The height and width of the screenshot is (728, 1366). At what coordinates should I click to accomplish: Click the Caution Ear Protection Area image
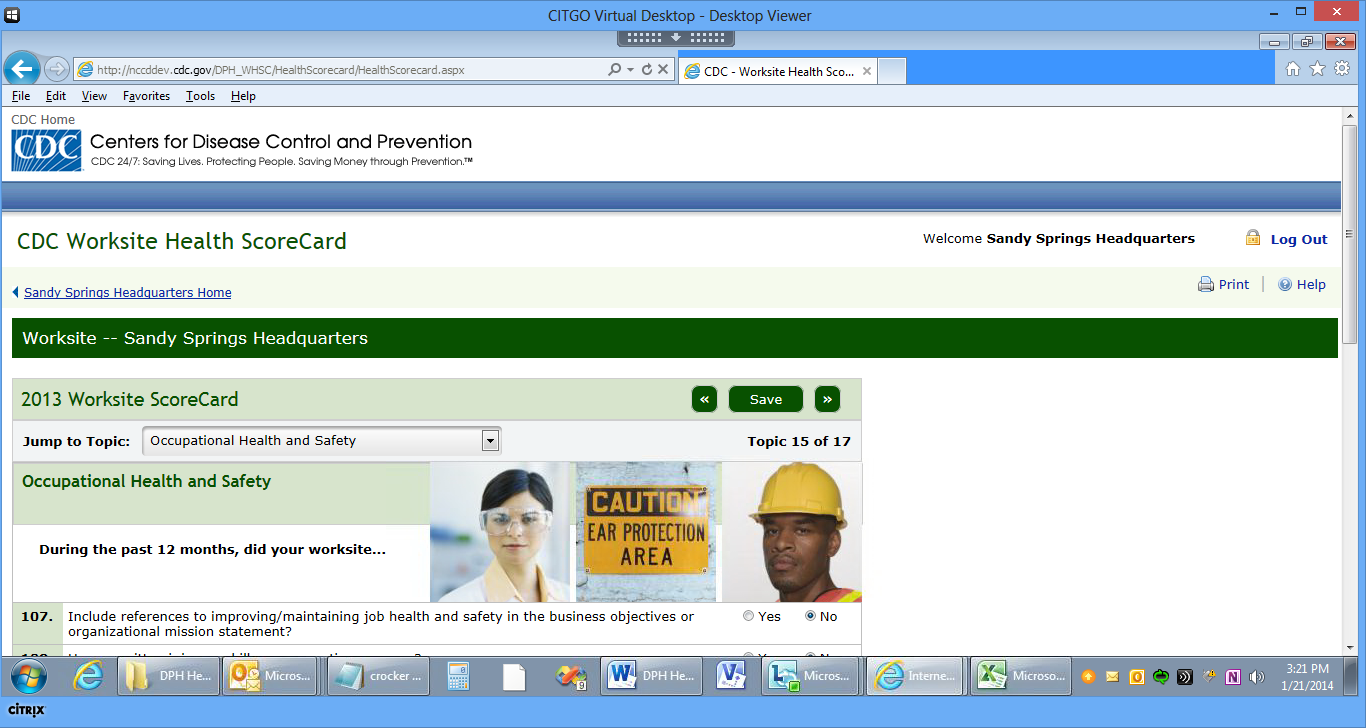[x=646, y=532]
